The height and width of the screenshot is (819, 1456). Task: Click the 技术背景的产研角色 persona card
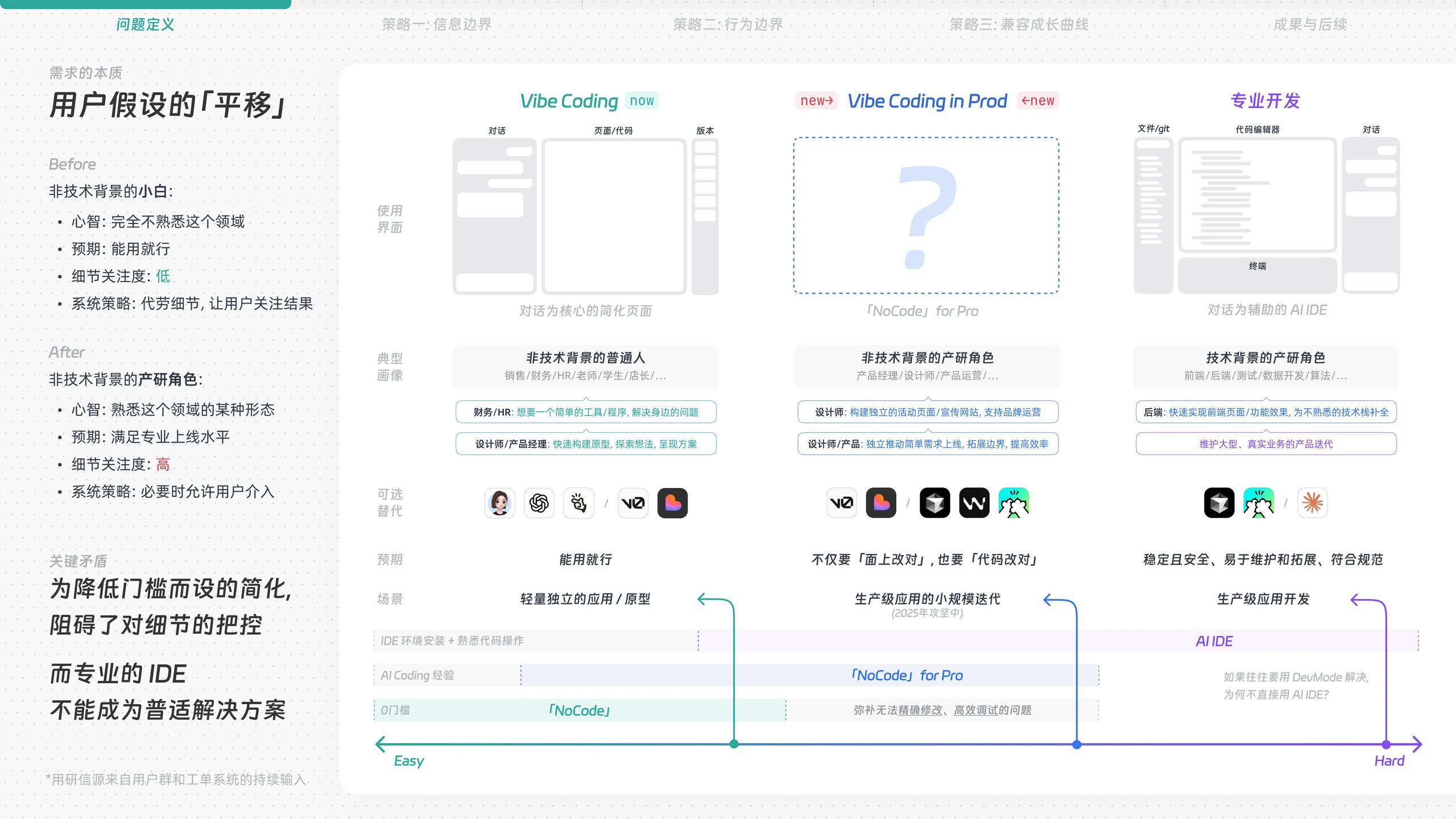click(1266, 366)
